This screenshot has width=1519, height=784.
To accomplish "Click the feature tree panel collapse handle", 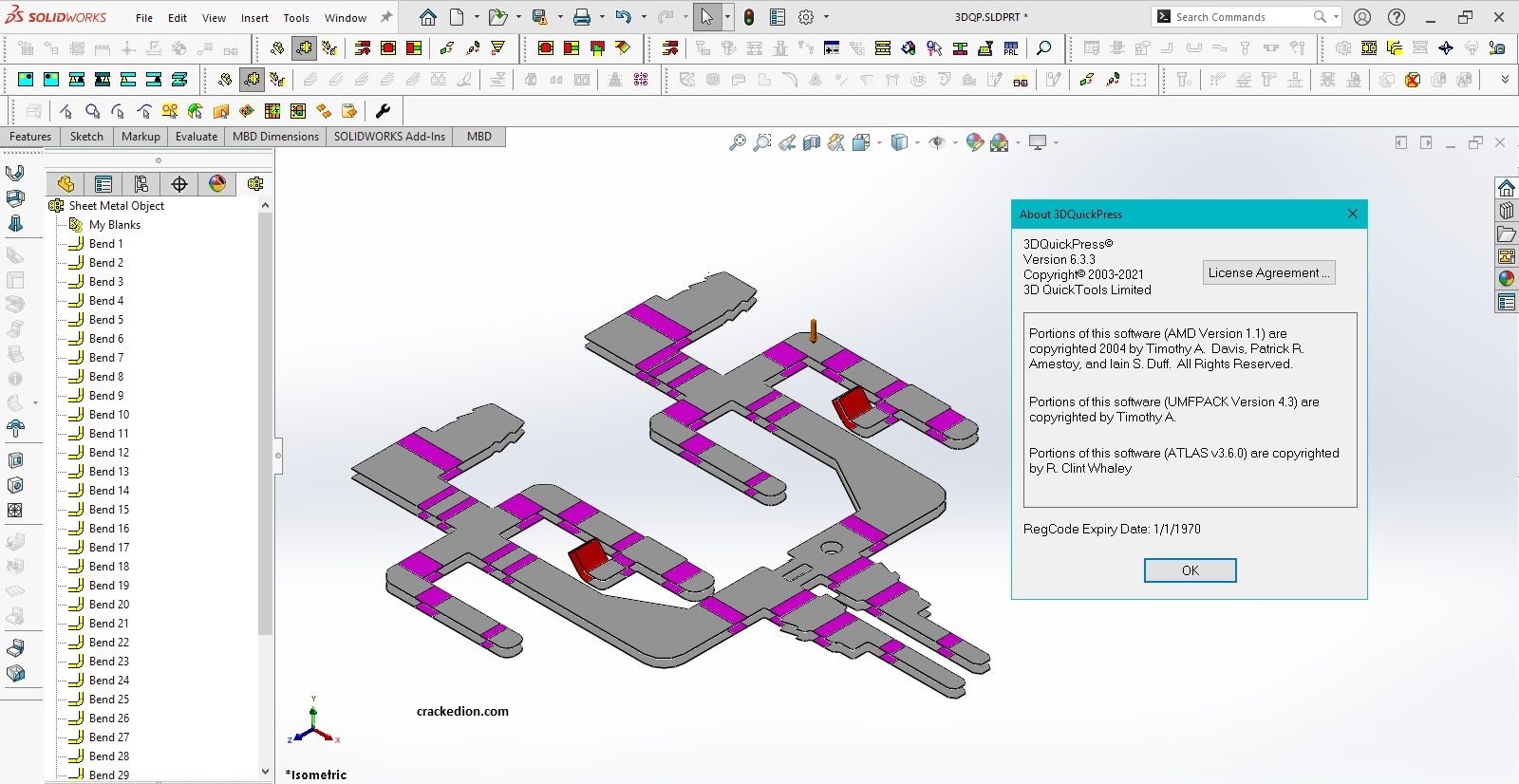I will [x=278, y=456].
